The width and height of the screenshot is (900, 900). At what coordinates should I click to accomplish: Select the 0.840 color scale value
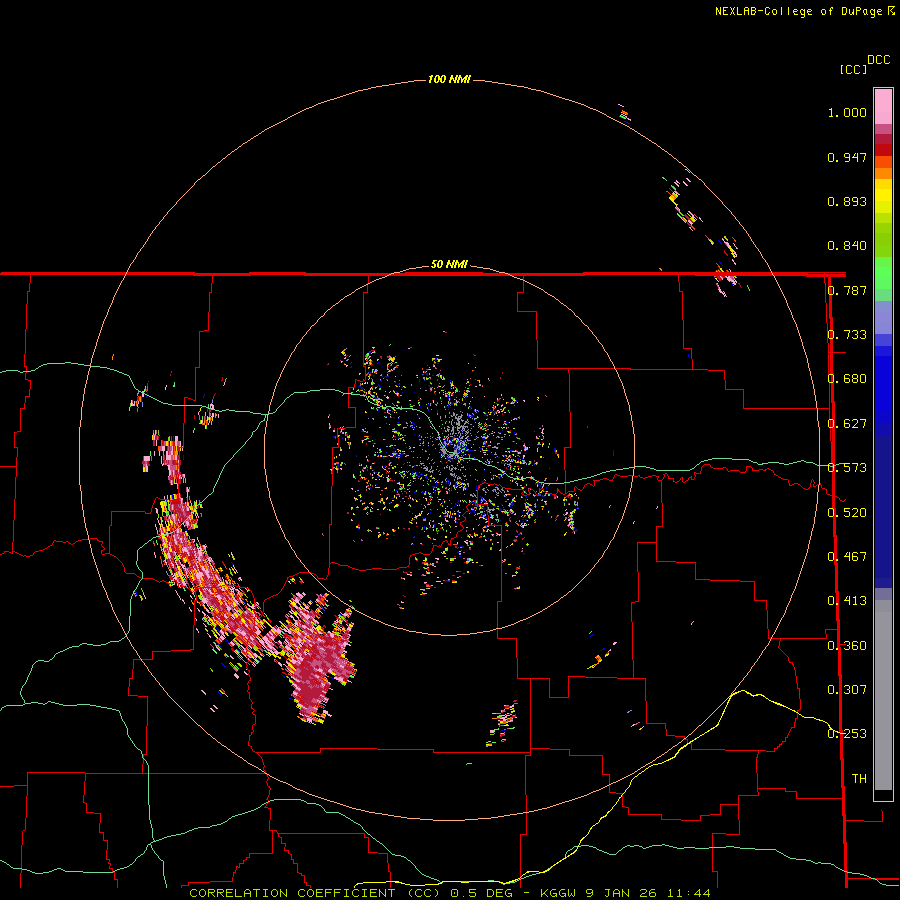tap(847, 246)
